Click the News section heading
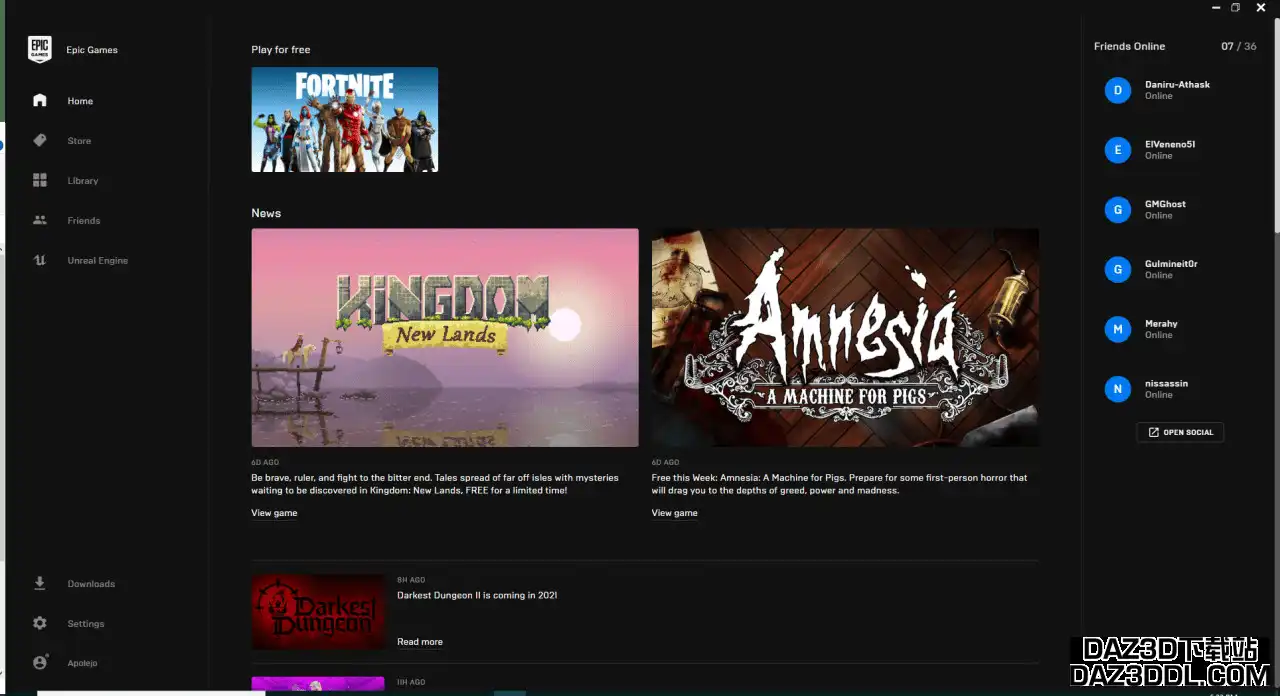Image resolution: width=1280 pixels, height=696 pixels. 266,213
